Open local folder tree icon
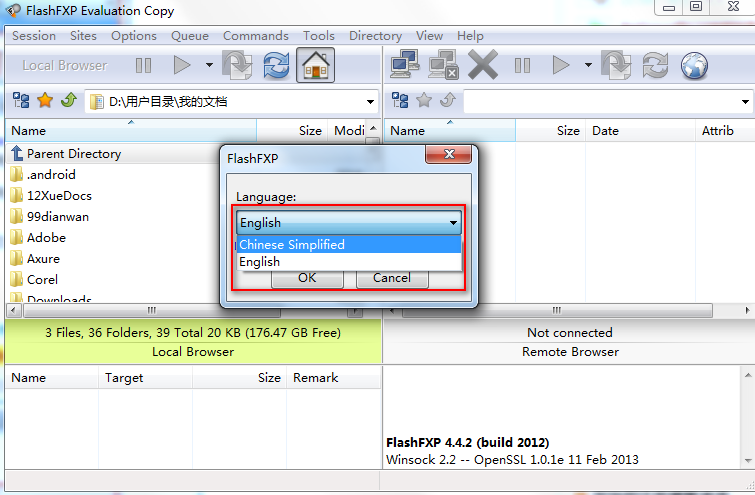The height and width of the screenshot is (495, 755). click(21, 101)
